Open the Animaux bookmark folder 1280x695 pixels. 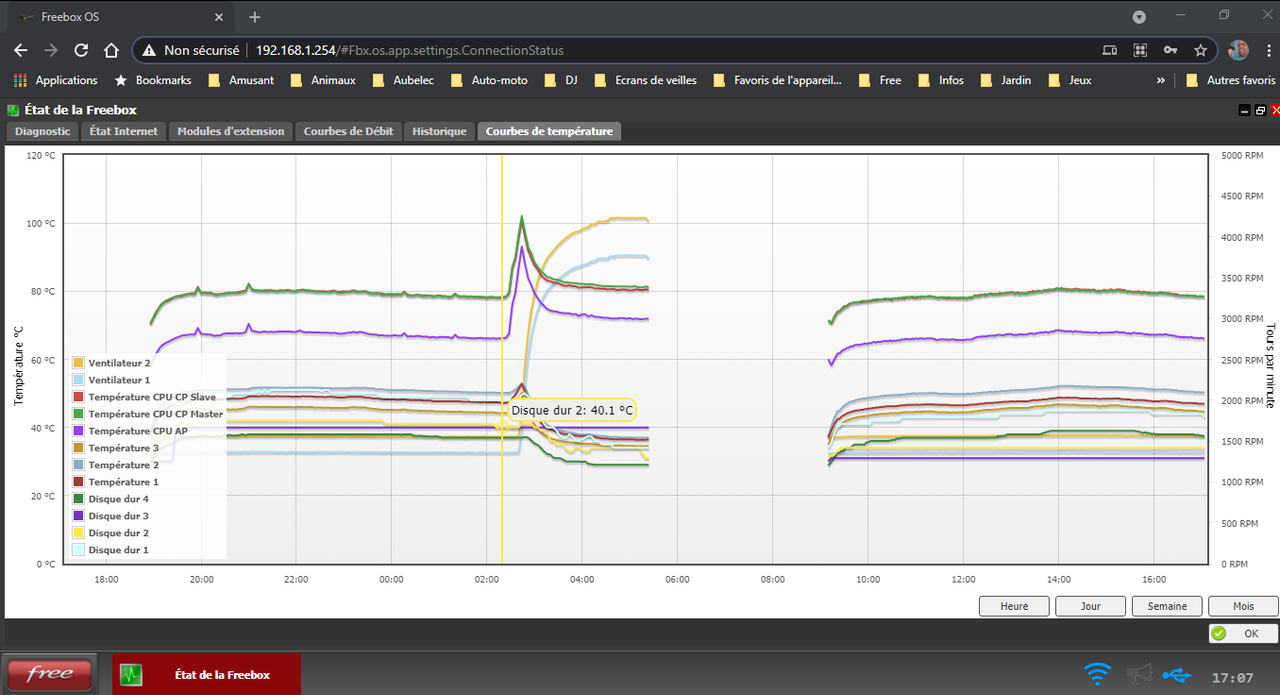[322, 80]
